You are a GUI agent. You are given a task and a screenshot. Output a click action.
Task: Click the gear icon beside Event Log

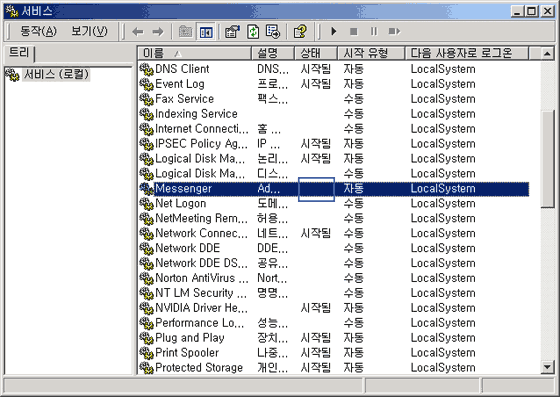[x=146, y=84]
